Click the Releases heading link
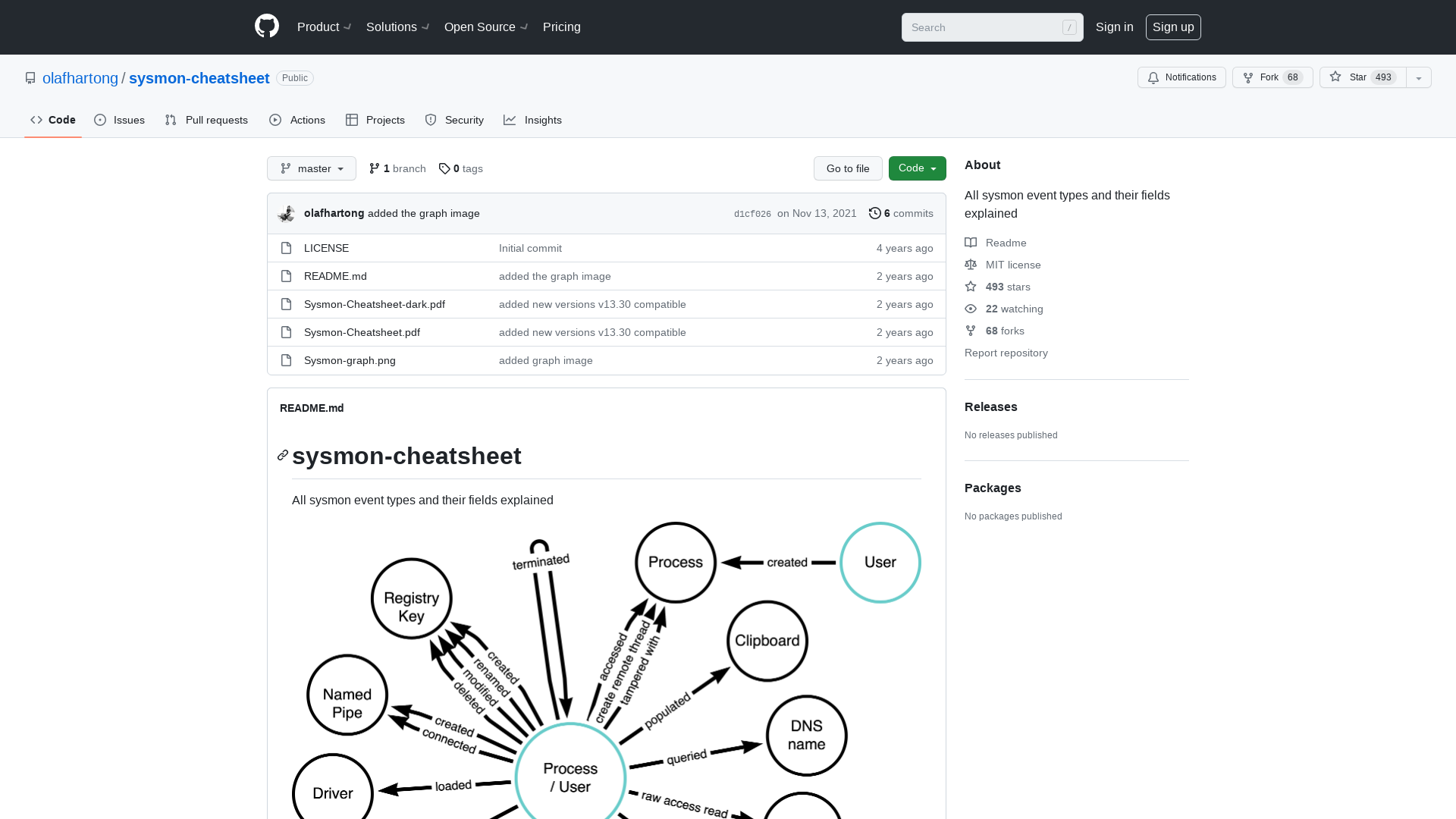Viewport: 1456px width, 819px height. [x=991, y=406]
